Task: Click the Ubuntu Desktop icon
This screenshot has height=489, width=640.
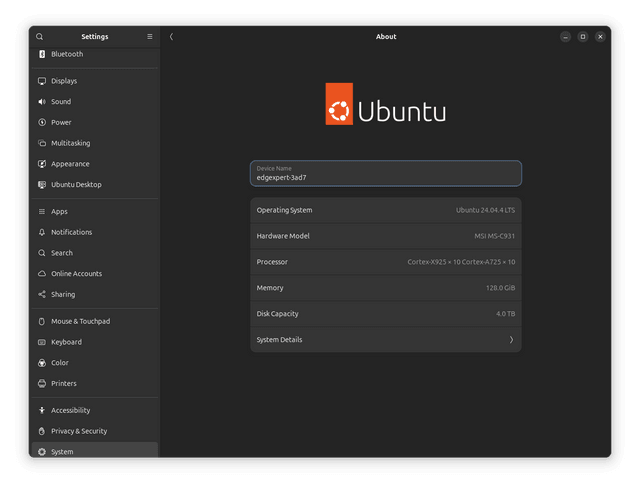Action: (x=42, y=184)
